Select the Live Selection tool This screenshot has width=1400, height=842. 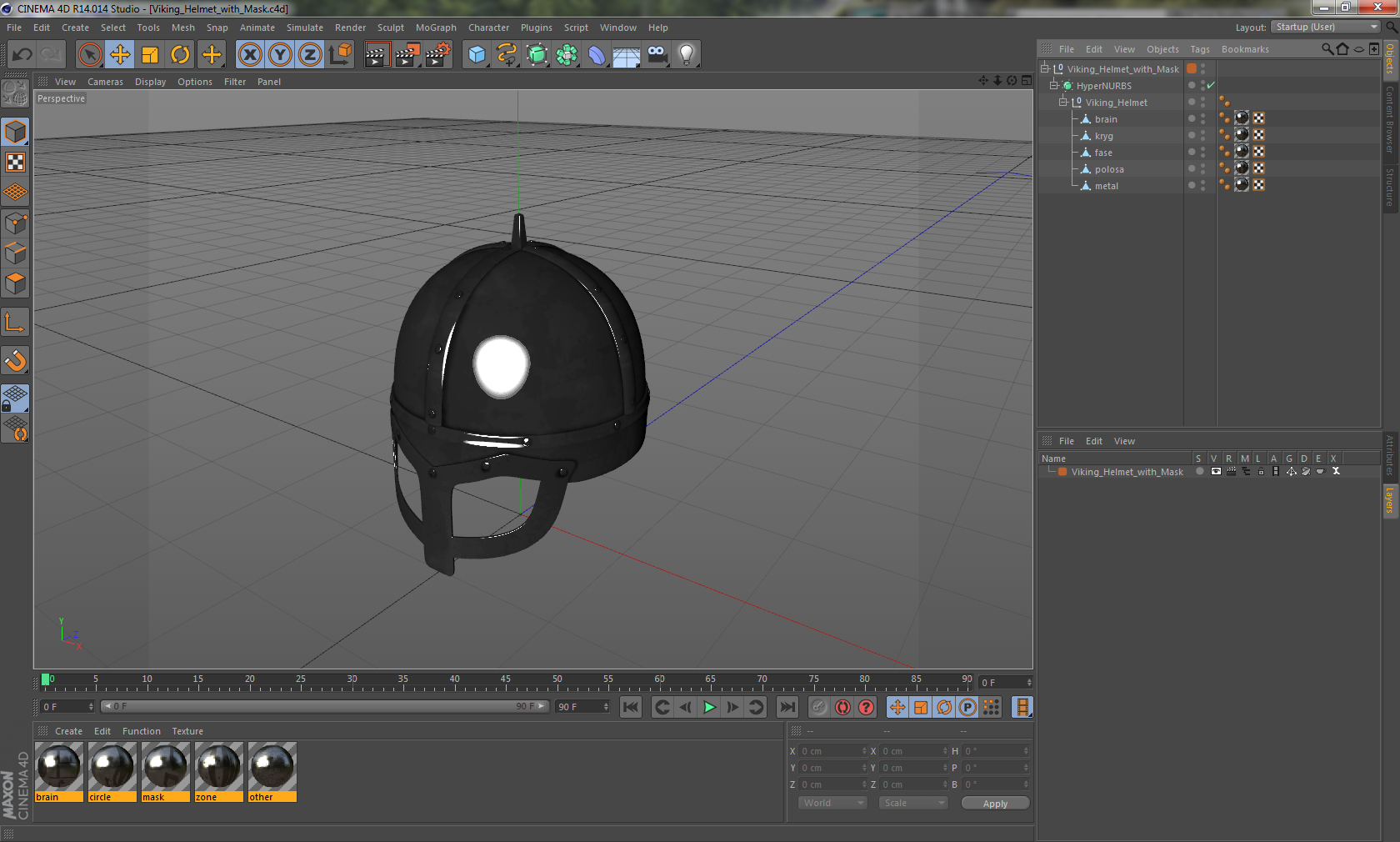89,55
